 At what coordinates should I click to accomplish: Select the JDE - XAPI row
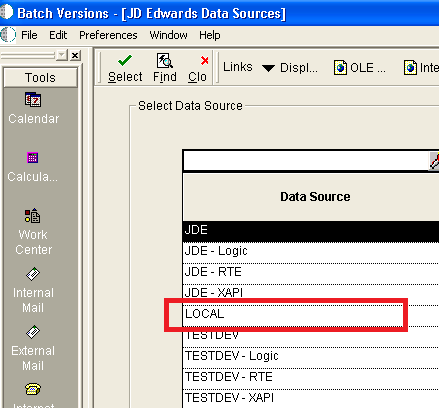click(x=311, y=292)
